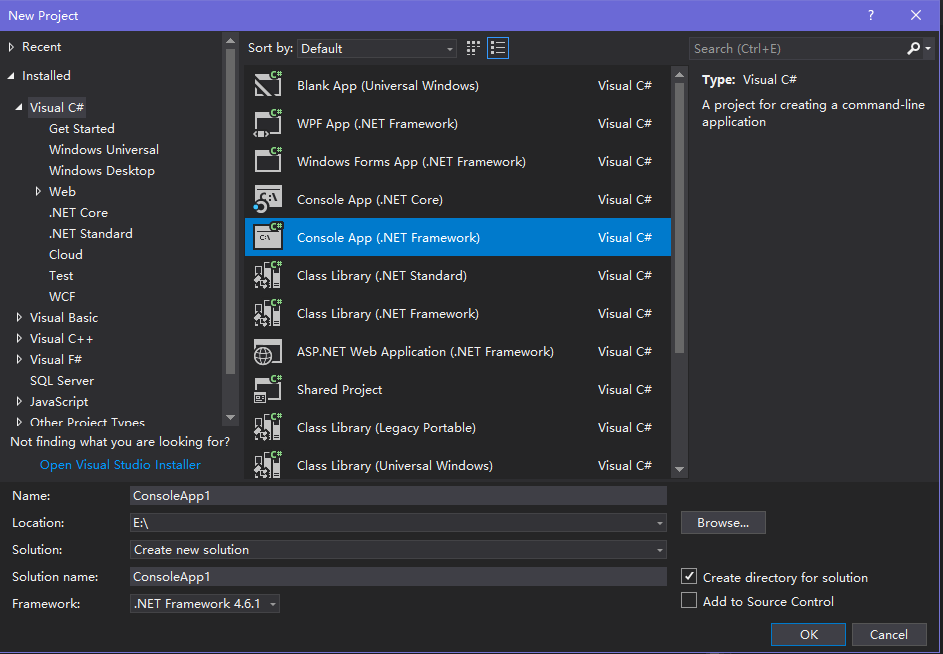943x654 pixels.
Task: Expand the Visual F# node
Action: (19, 360)
